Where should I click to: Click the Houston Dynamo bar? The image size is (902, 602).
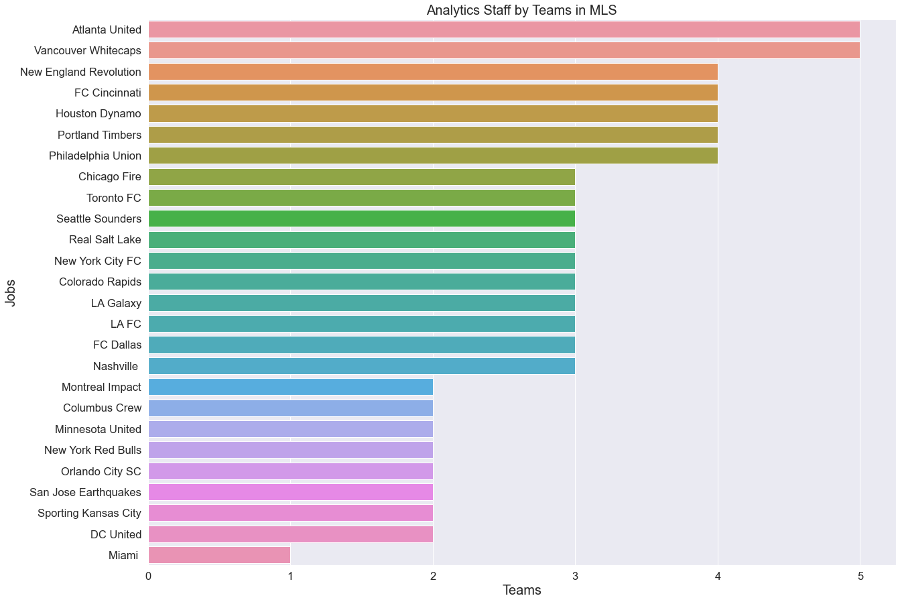click(x=433, y=113)
